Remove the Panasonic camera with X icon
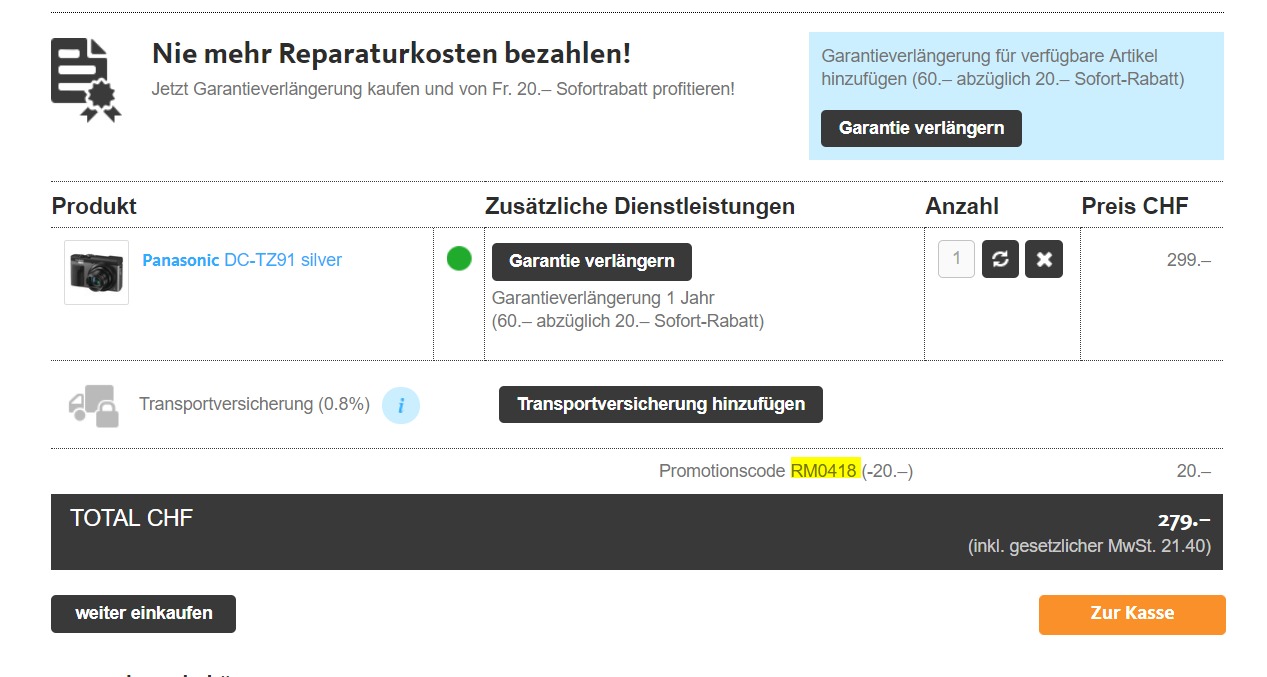This screenshot has width=1267, height=677. tap(1044, 259)
